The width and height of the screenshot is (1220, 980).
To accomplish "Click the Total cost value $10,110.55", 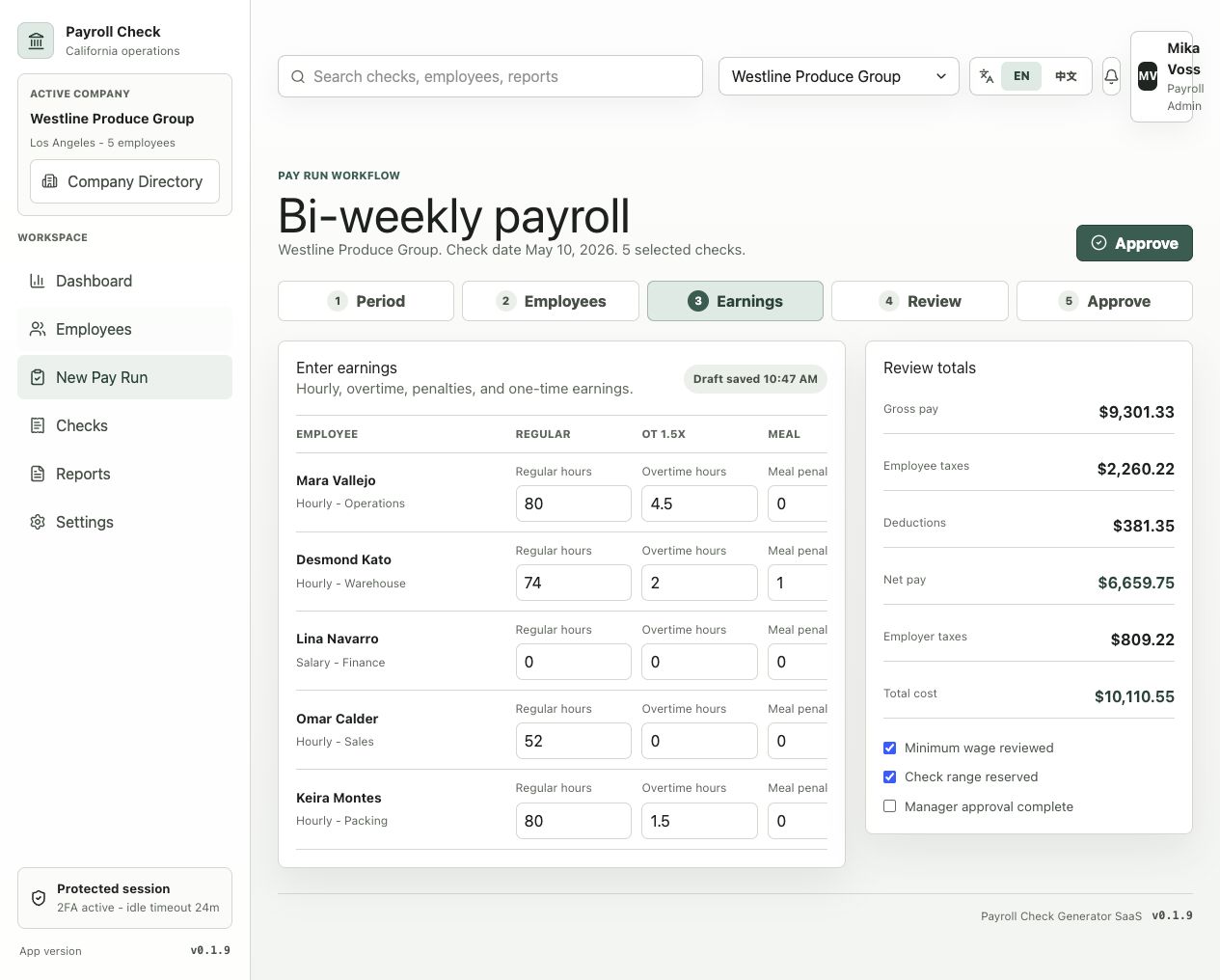I will 1134,696.
